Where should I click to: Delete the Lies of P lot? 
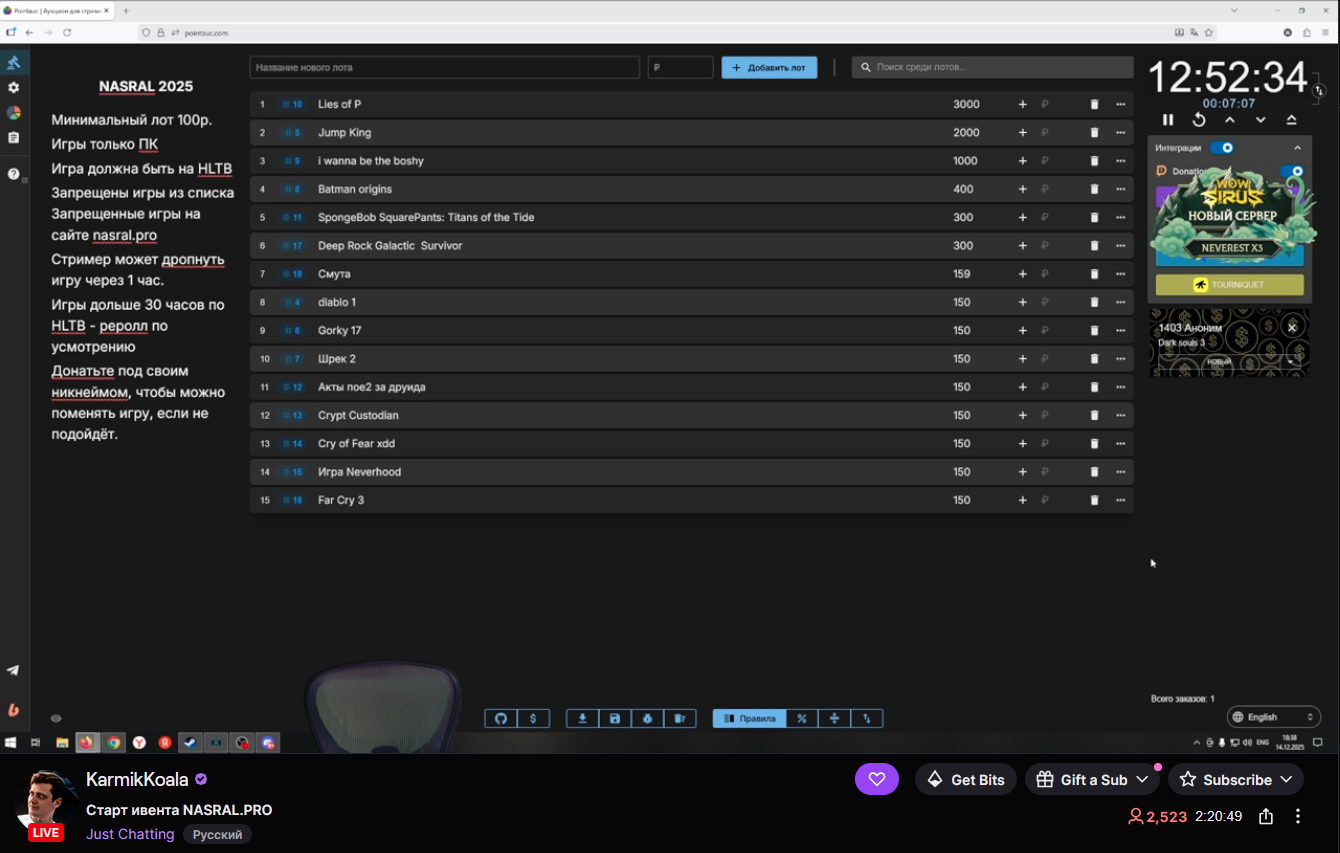[1094, 104]
